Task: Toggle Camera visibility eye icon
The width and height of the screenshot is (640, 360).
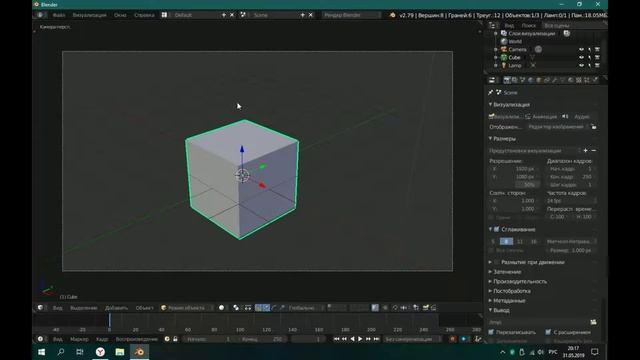Action: click(x=581, y=49)
